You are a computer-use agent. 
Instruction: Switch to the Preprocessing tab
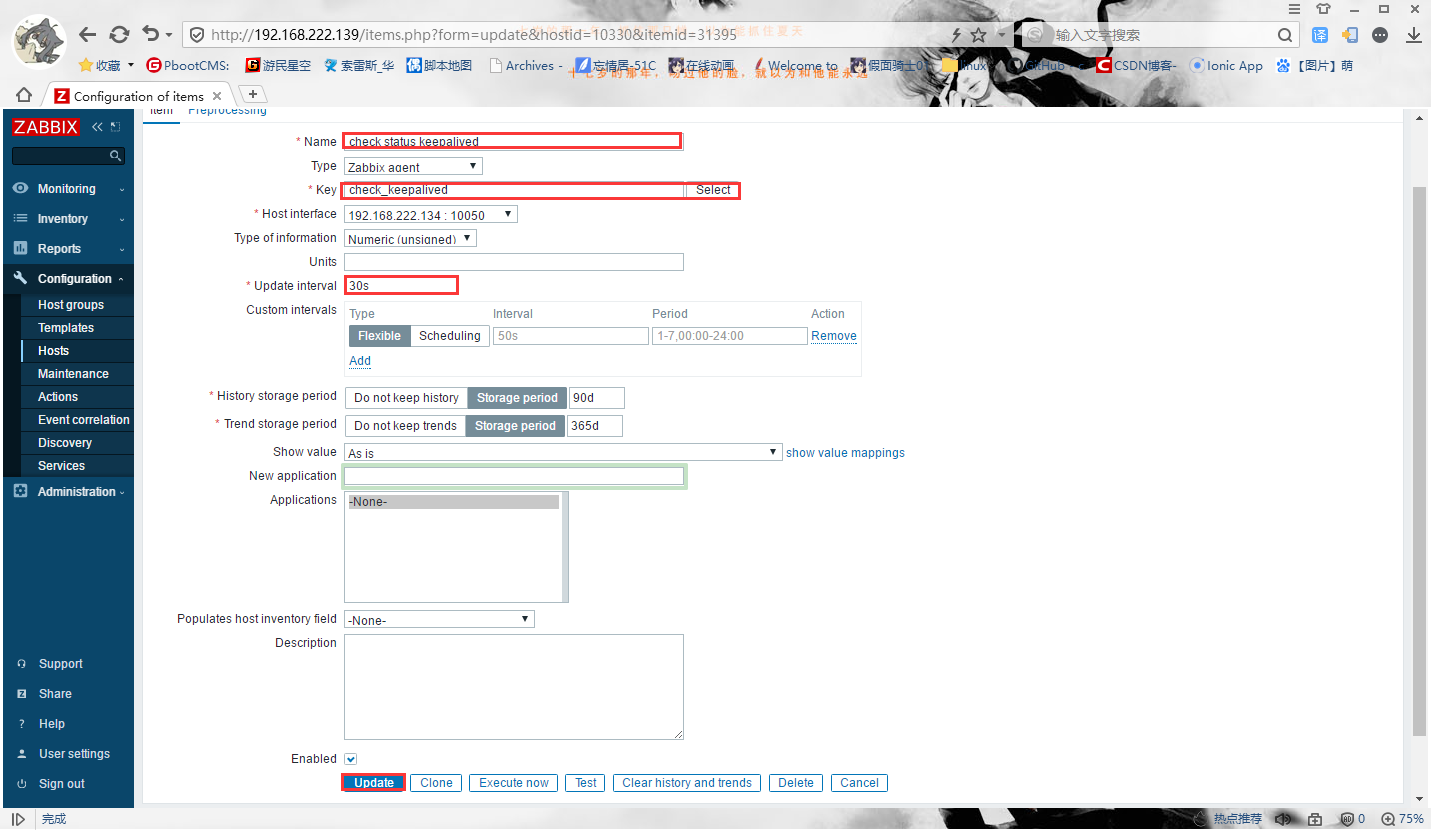click(x=227, y=111)
